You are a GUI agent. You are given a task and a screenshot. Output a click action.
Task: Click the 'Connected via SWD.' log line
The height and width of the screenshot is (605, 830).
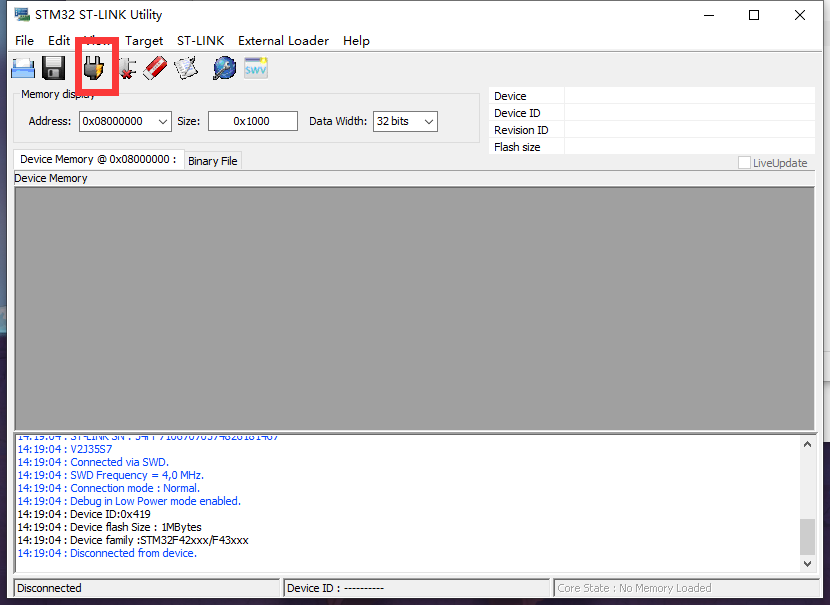pyautogui.click(x=93, y=462)
